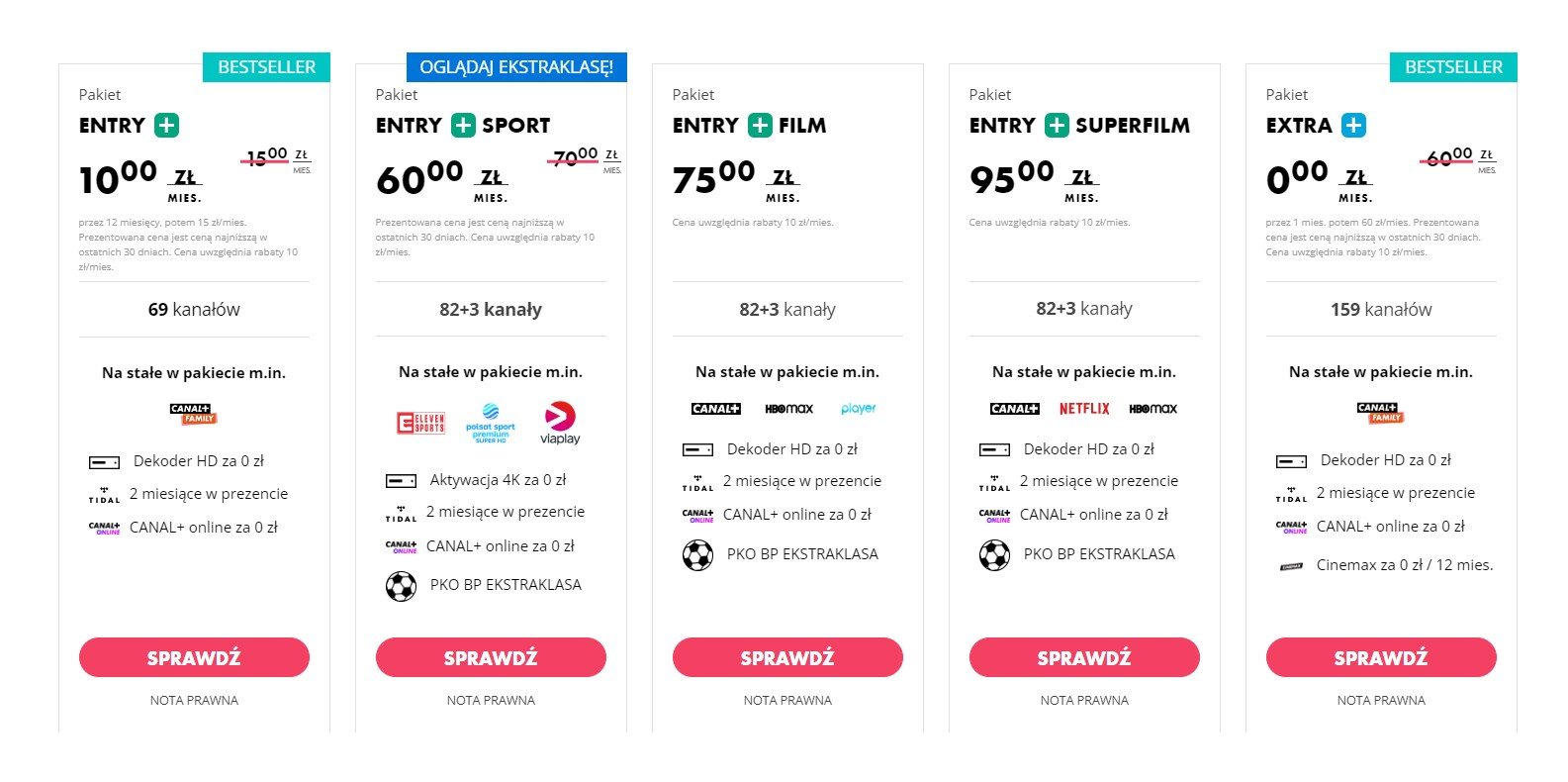Click SPRAWDŹ button for Entry+ Film package
Screen dimensions: 1568x782
(787, 657)
